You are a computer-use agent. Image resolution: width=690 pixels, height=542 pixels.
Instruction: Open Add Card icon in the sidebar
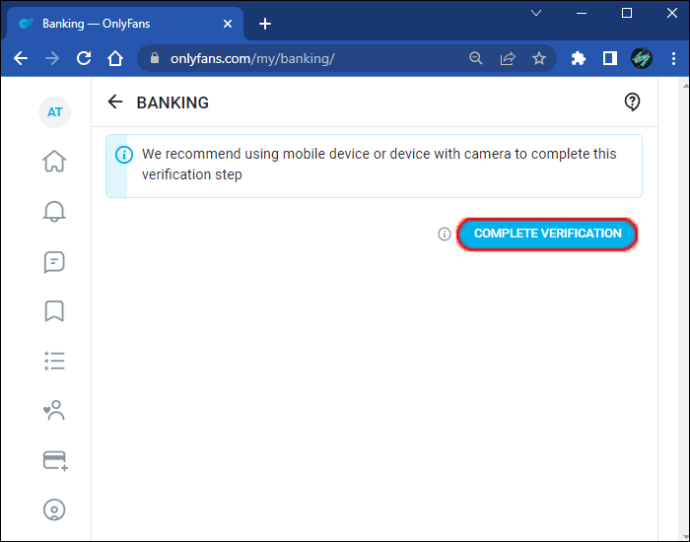[x=55, y=461]
